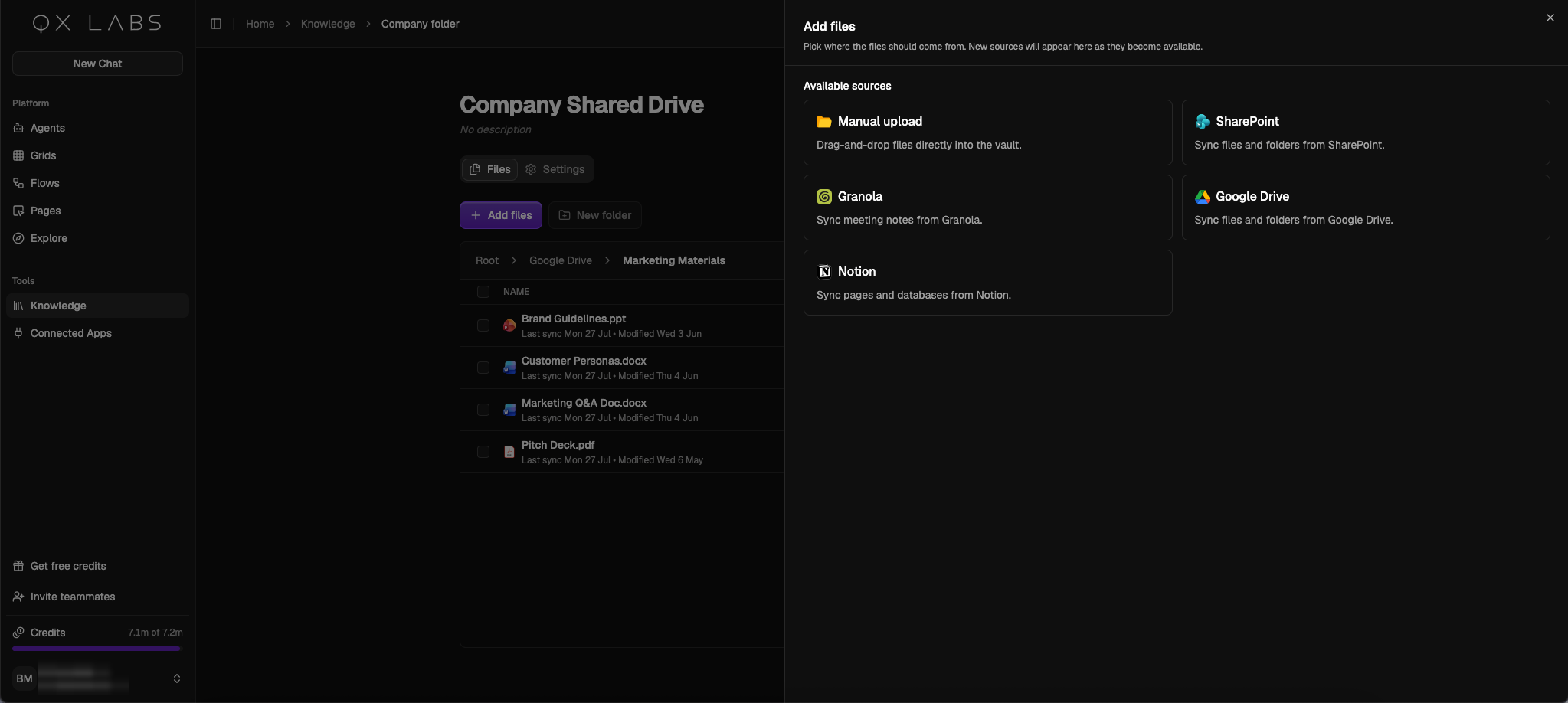
Task: Go to Knowledge breadcrumb
Action: [328, 24]
